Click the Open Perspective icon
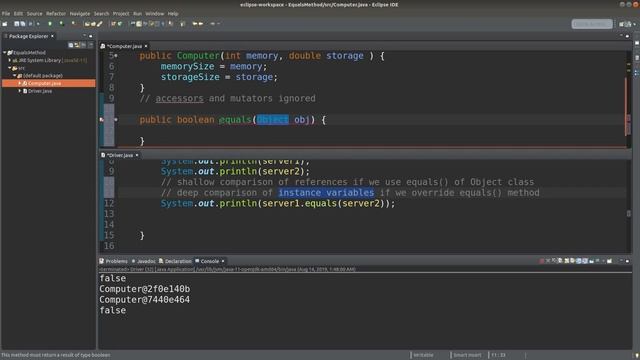 click(622, 24)
